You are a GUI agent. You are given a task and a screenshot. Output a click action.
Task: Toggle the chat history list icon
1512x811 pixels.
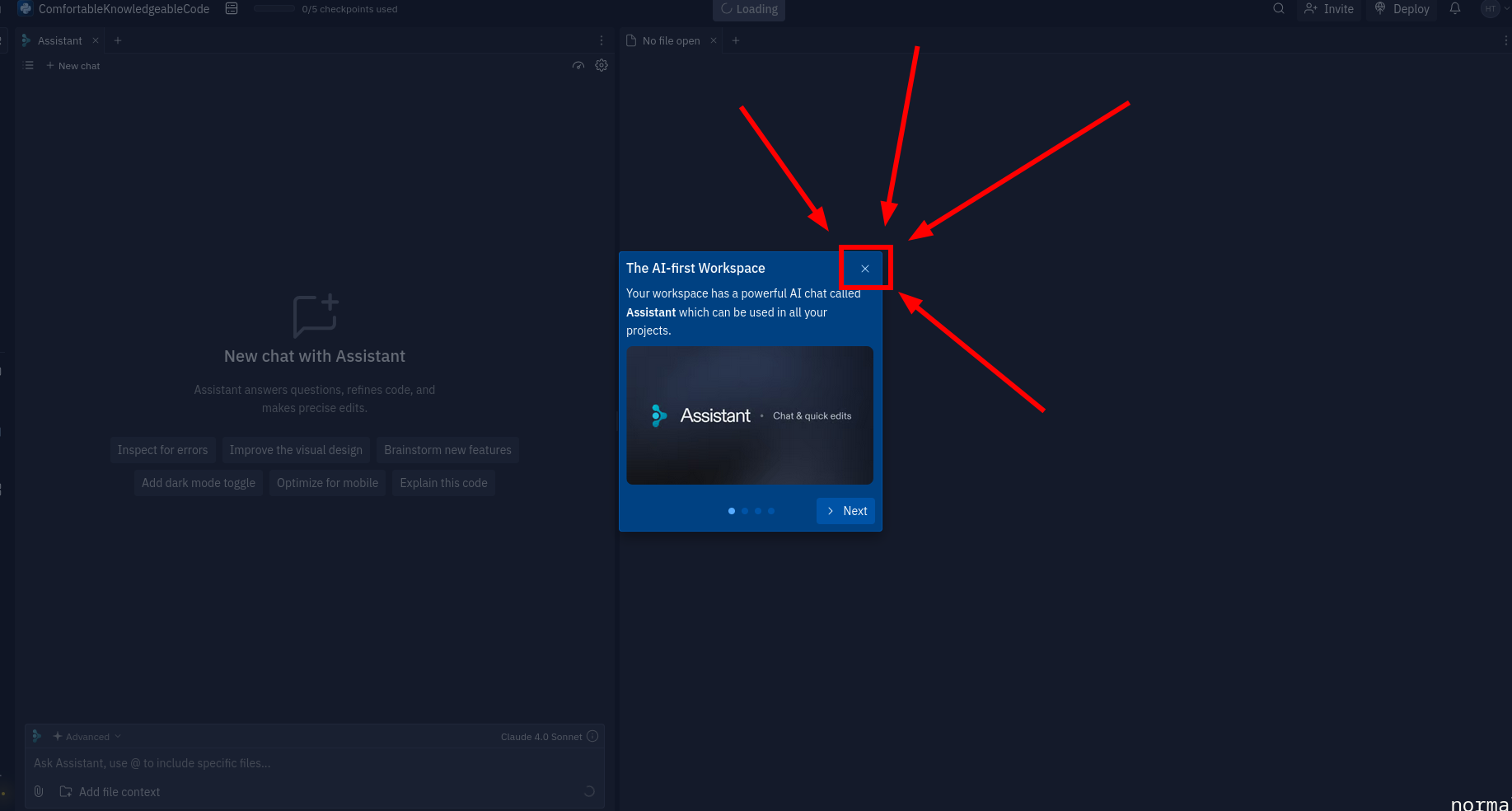tap(29, 66)
